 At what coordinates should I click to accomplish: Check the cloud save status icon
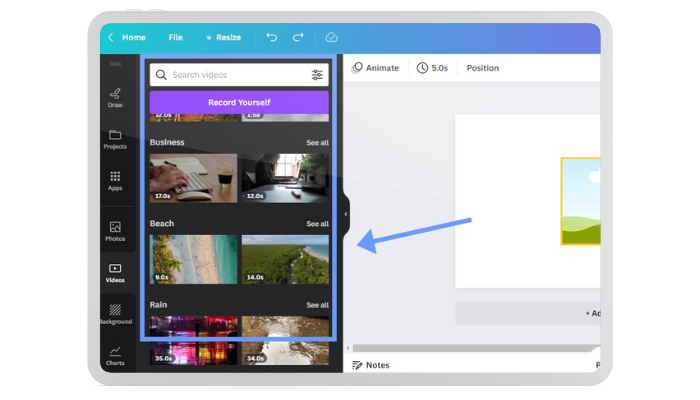pyautogui.click(x=331, y=37)
